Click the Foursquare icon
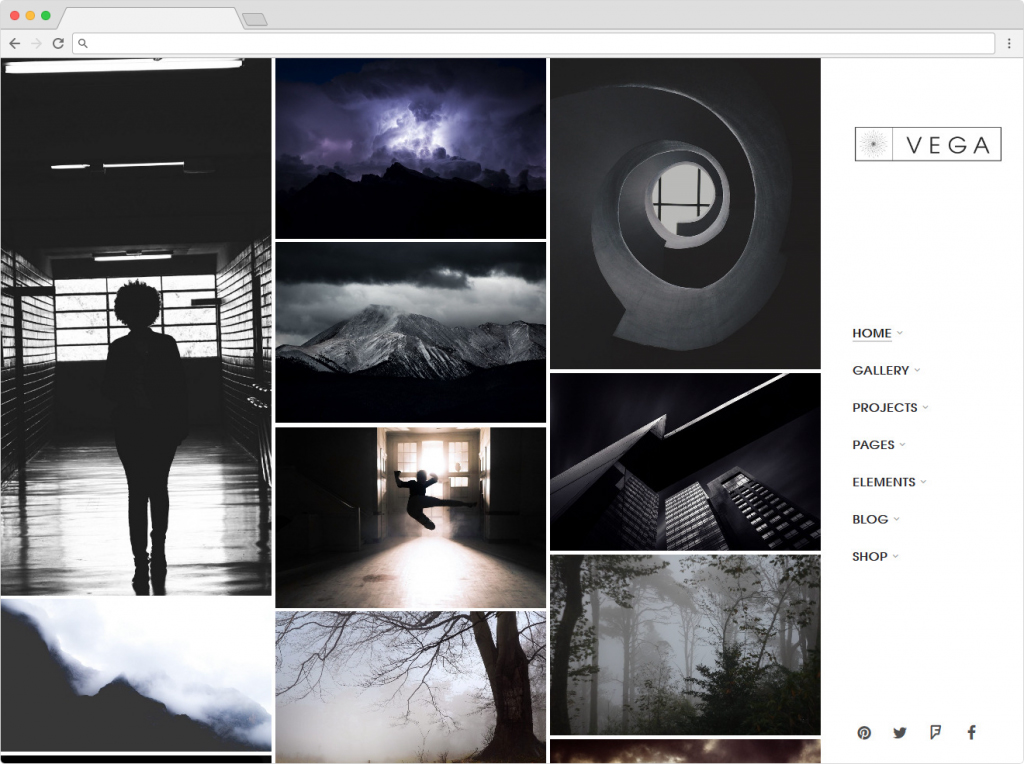Viewport: 1024px width, 764px height. [x=935, y=732]
